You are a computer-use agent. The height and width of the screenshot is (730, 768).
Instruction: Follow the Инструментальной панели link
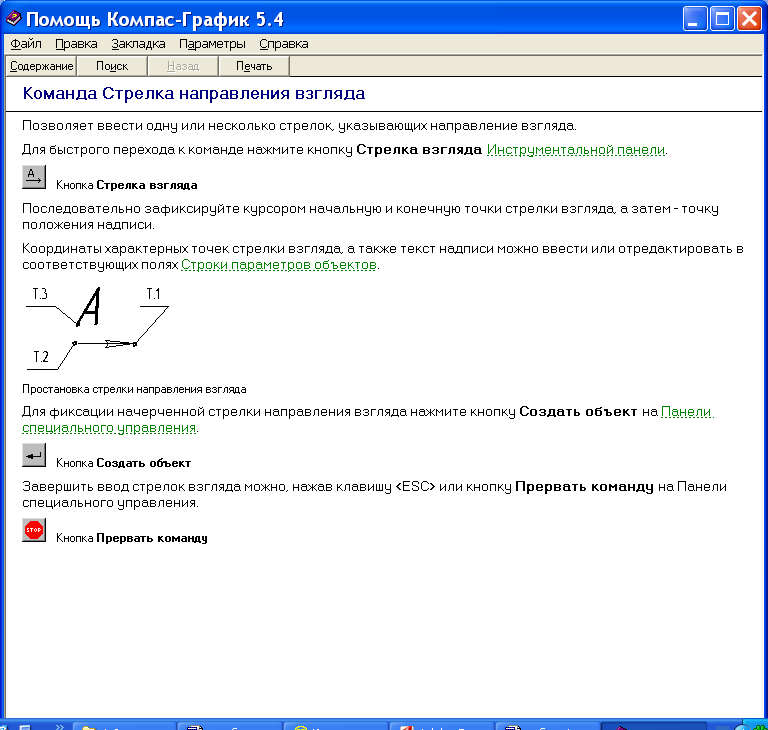click(576, 150)
